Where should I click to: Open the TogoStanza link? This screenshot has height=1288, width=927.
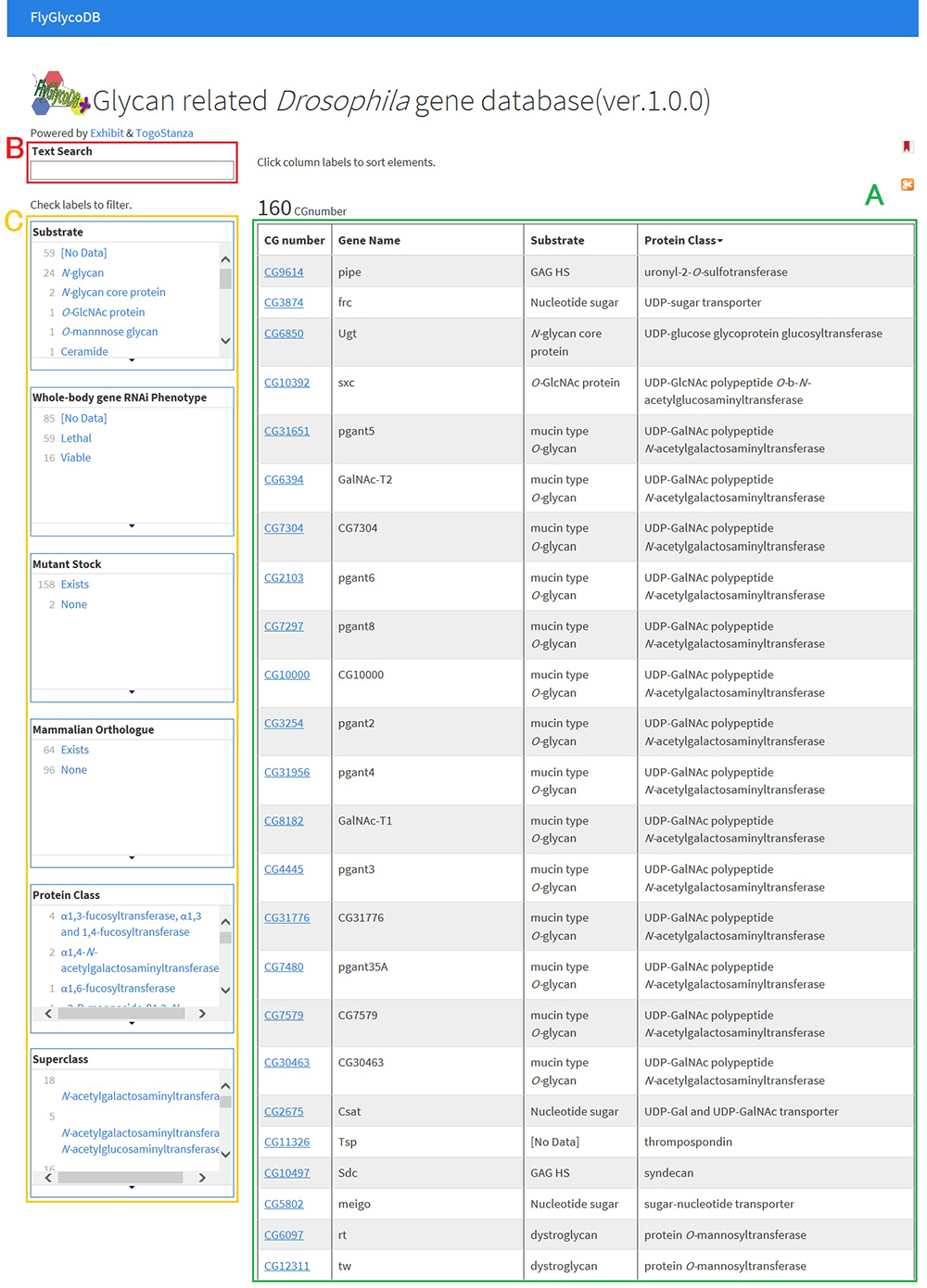[x=164, y=133]
